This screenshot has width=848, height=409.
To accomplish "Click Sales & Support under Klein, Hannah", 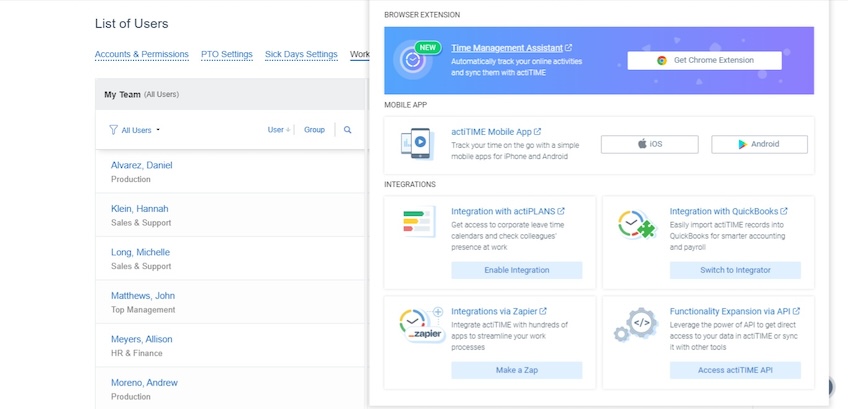I will 141,223.
